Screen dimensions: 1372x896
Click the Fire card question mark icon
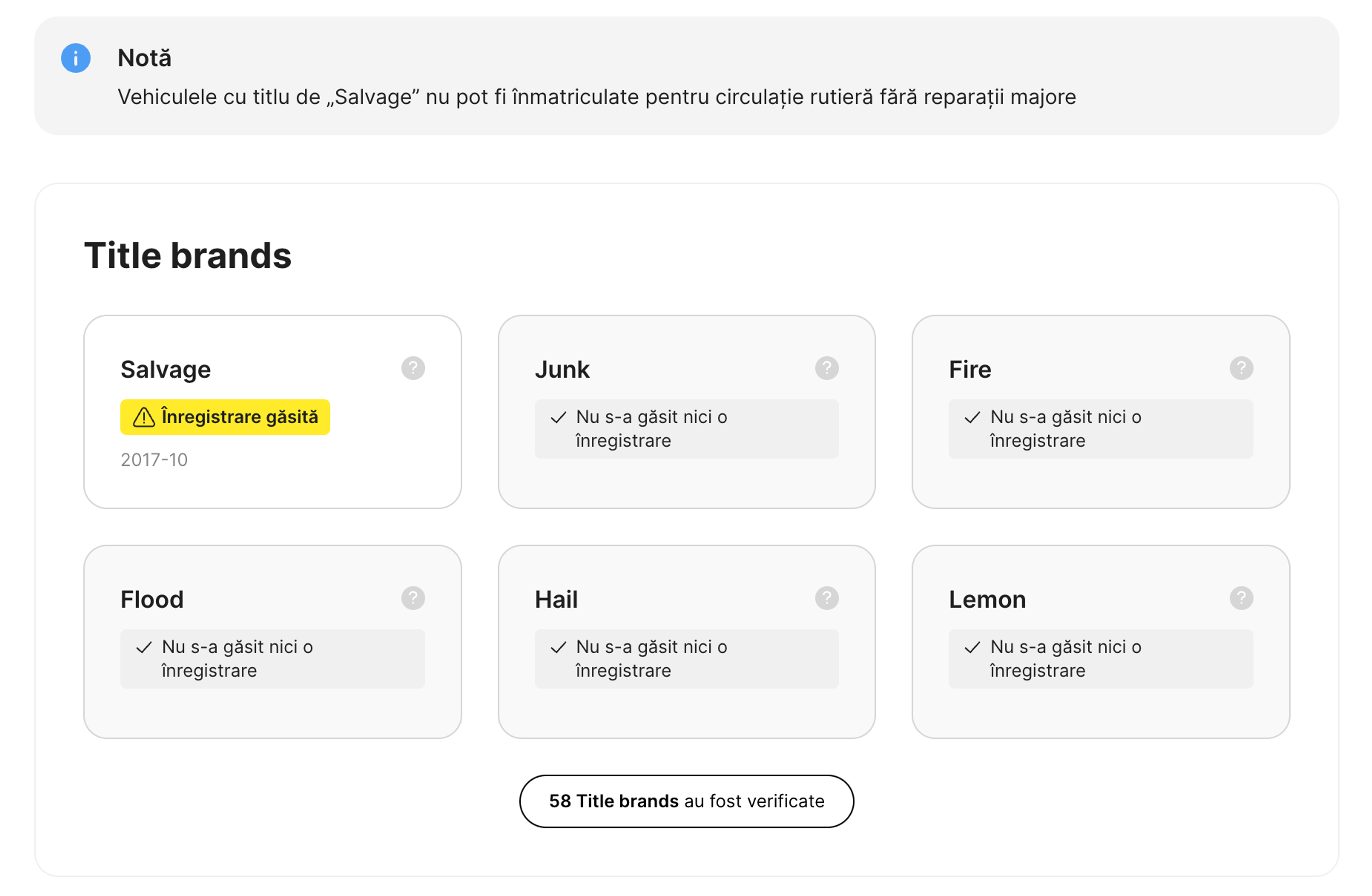pos(1241,368)
